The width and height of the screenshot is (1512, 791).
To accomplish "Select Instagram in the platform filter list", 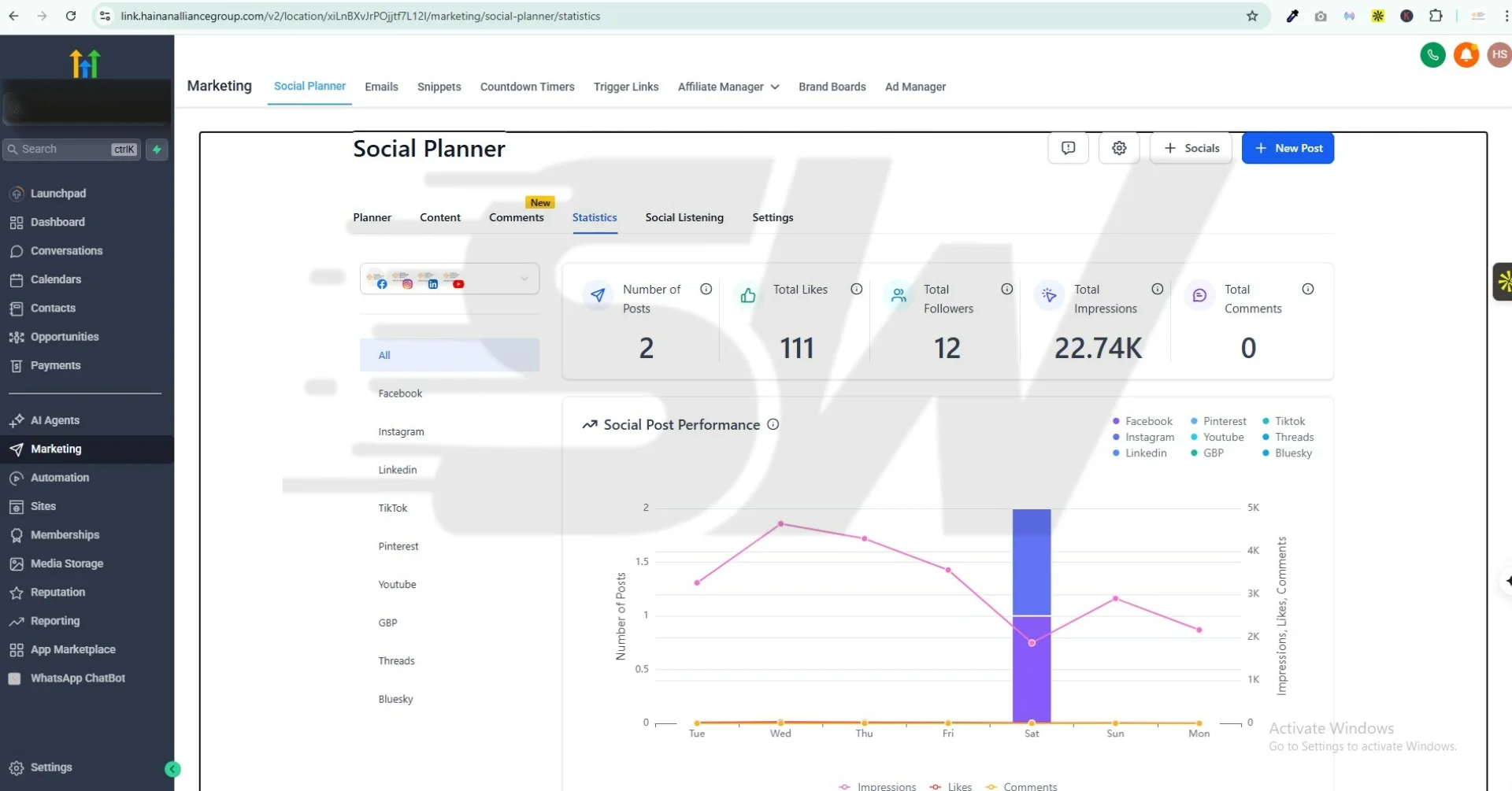I will [x=401, y=432].
